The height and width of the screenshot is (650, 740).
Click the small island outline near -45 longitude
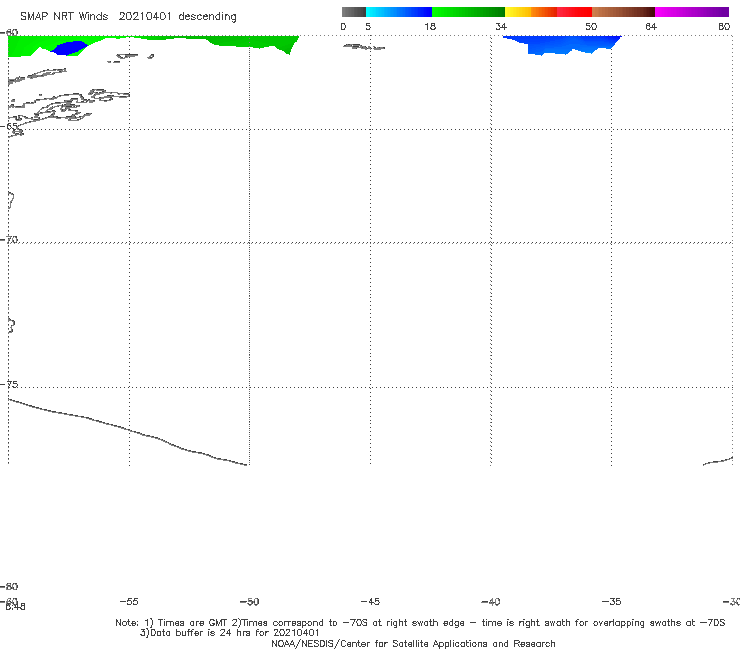point(363,47)
